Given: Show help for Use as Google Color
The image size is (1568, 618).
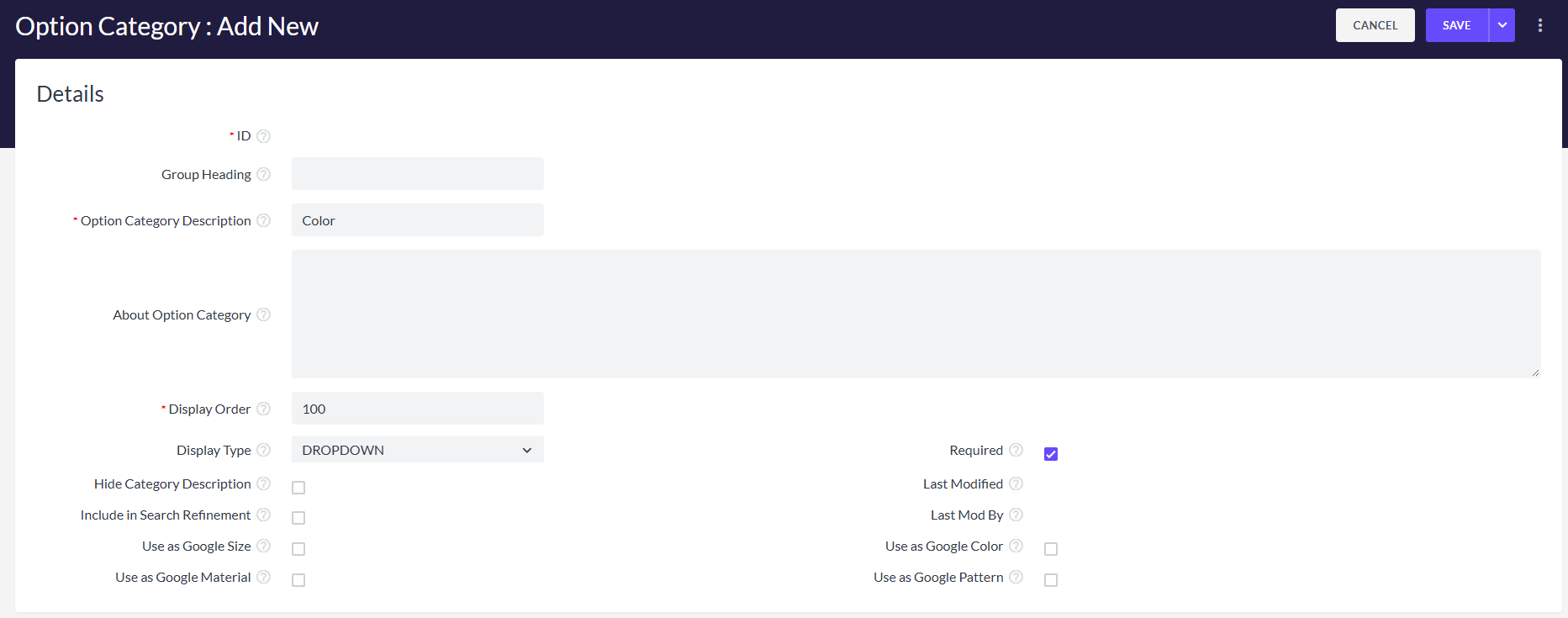Looking at the screenshot, I should pos(1016,546).
